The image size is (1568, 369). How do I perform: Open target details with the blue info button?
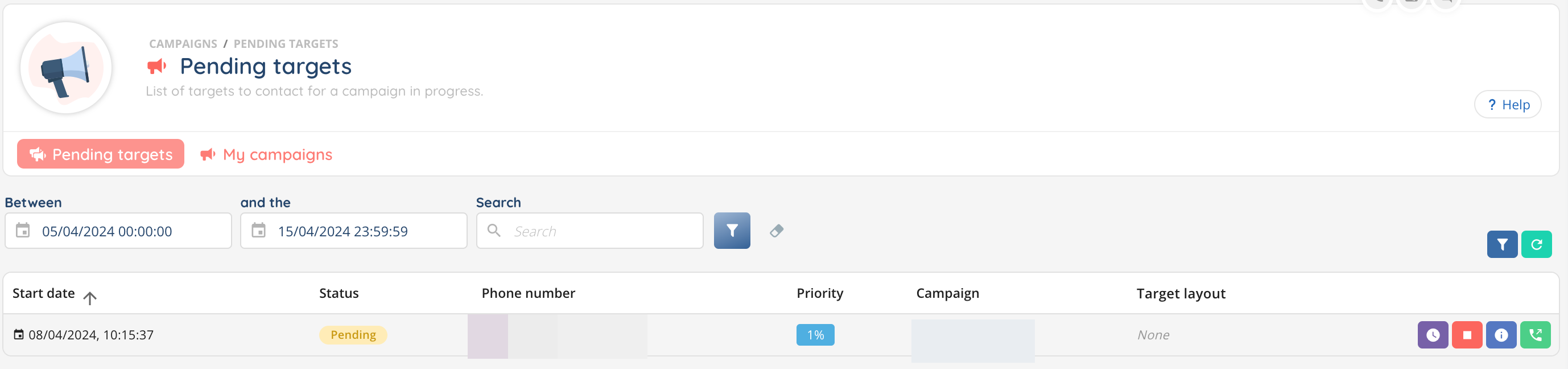pyautogui.click(x=1500, y=335)
